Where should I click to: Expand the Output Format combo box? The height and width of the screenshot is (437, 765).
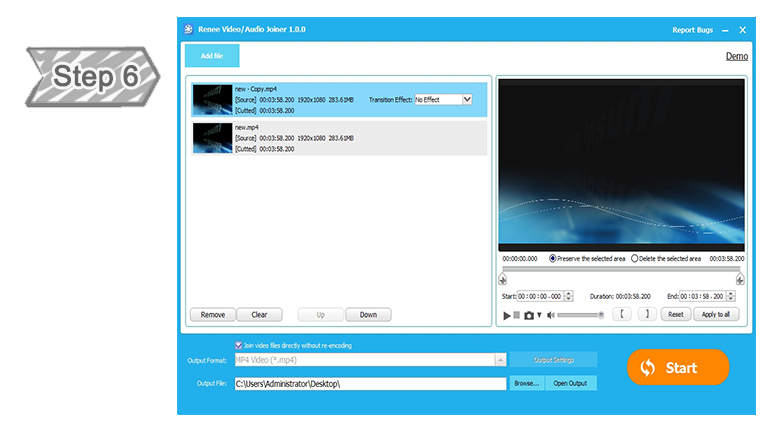(x=499, y=360)
